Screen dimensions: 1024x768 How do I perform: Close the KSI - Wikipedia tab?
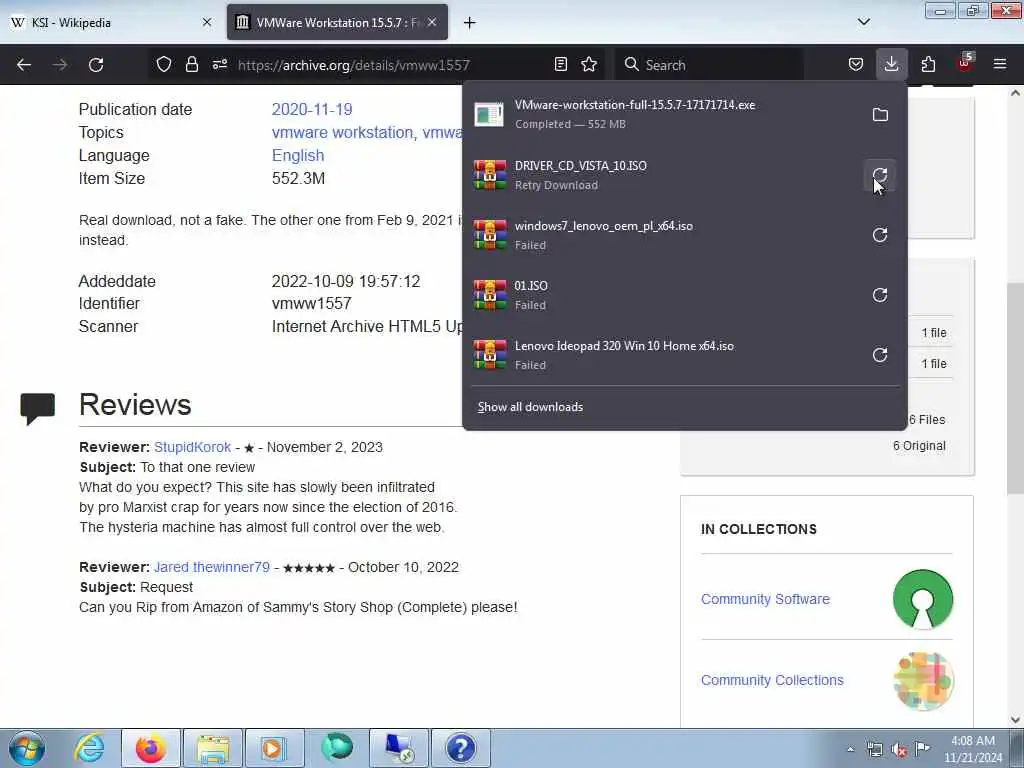(207, 22)
